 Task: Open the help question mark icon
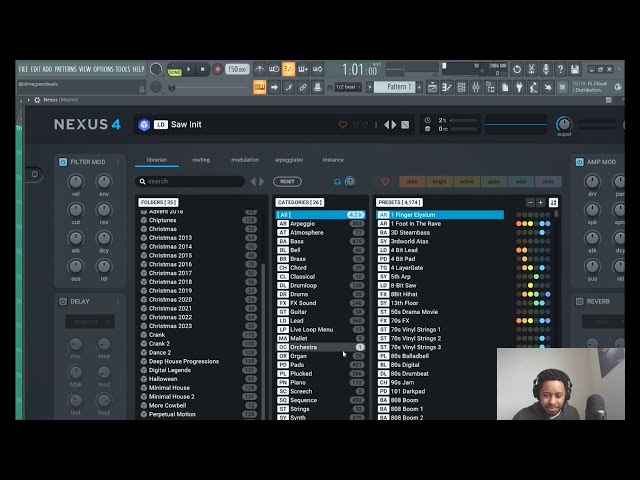pos(560,69)
